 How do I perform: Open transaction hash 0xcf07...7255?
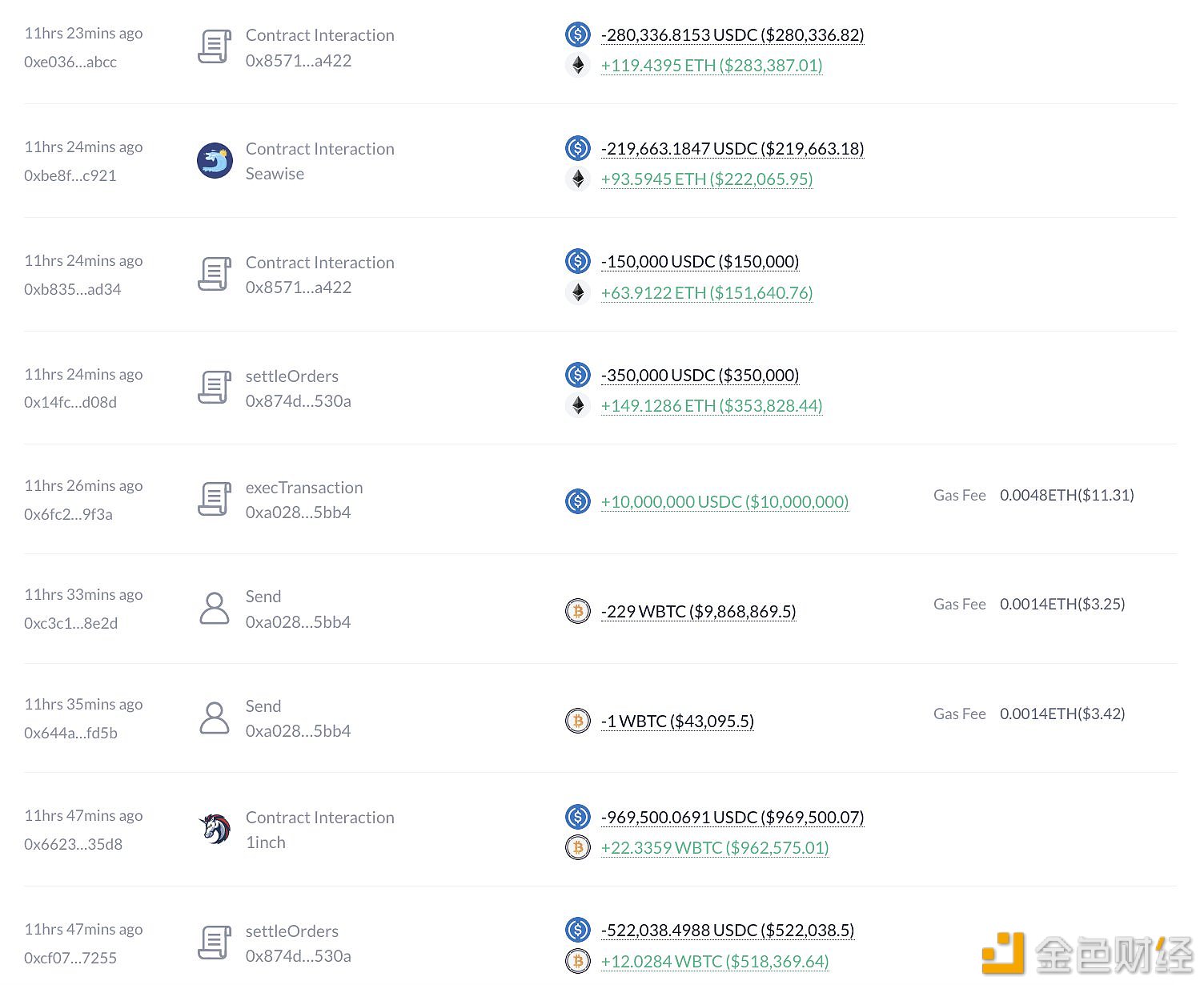click(70, 958)
